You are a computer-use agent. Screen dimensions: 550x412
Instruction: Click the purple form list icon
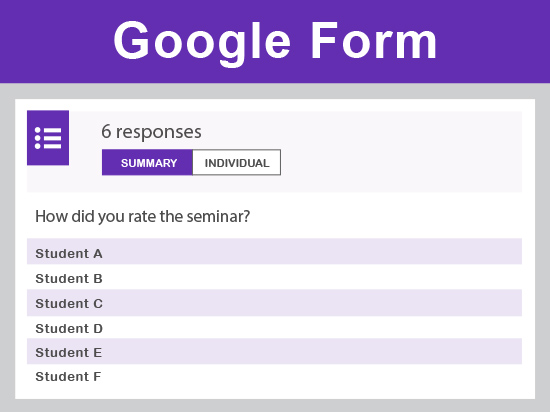click(48, 137)
